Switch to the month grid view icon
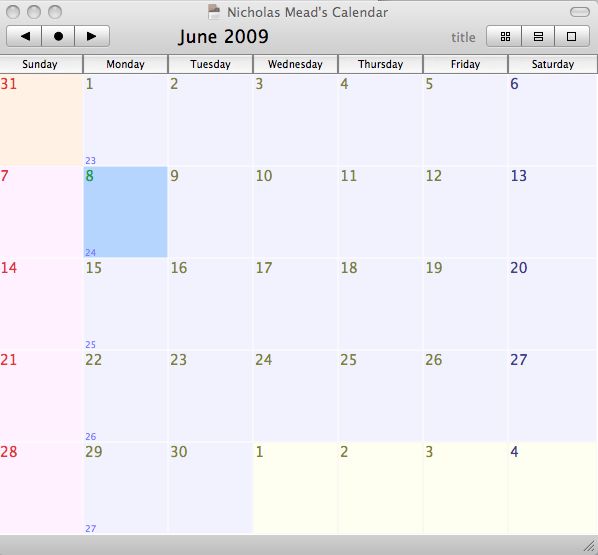The height and width of the screenshot is (555, 598). pyautogui.click(x=504, y=36)
